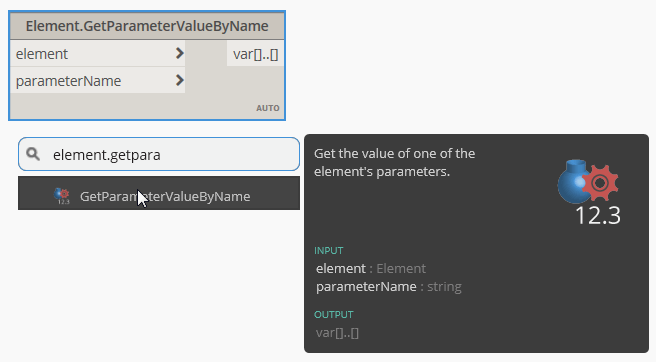656x362 pixels.
Task: Select the element input port label
Action: coord(42,54)
